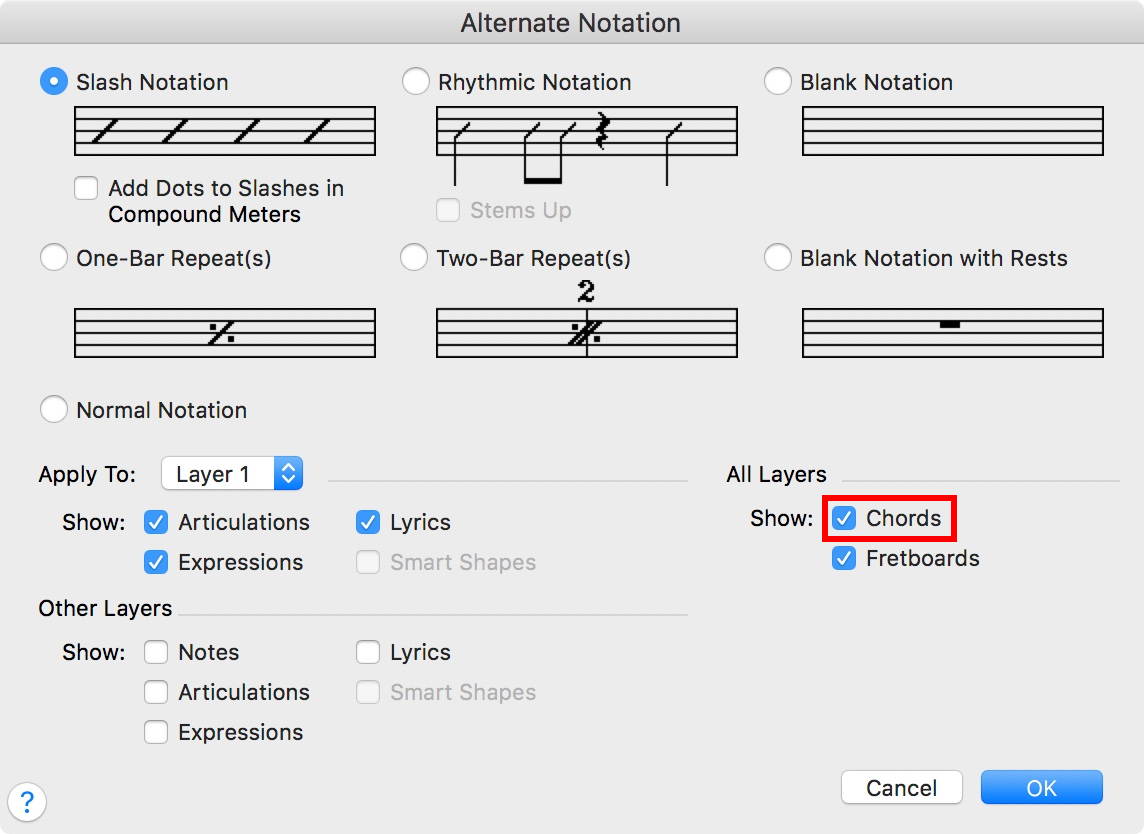Image resolution: width=1144 pixels, height=834 pixels.
Task: Enable Notes checkbox under Other Layers
Action: pyautogui.click(x=156, y=652)
